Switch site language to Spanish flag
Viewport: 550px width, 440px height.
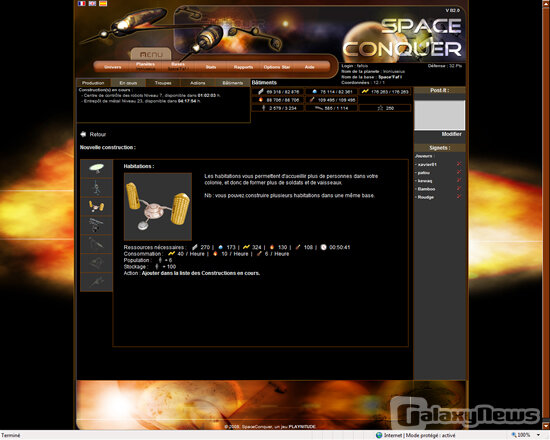pos(103,3)
